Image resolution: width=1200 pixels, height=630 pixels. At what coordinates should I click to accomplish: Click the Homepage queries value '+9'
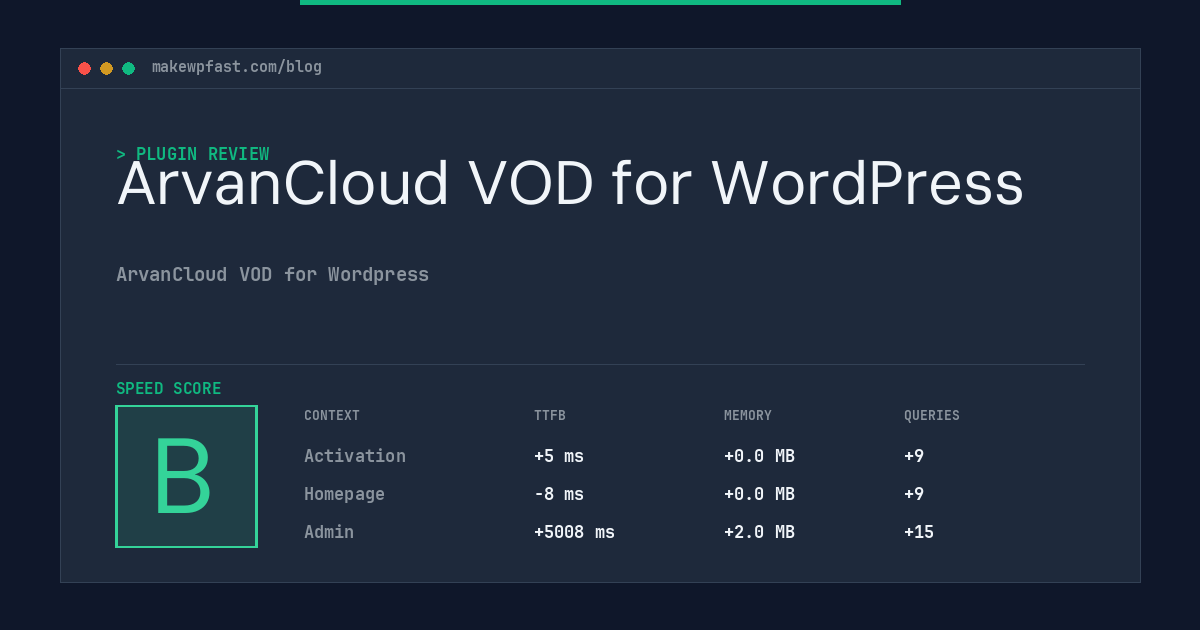click(914, 494)
